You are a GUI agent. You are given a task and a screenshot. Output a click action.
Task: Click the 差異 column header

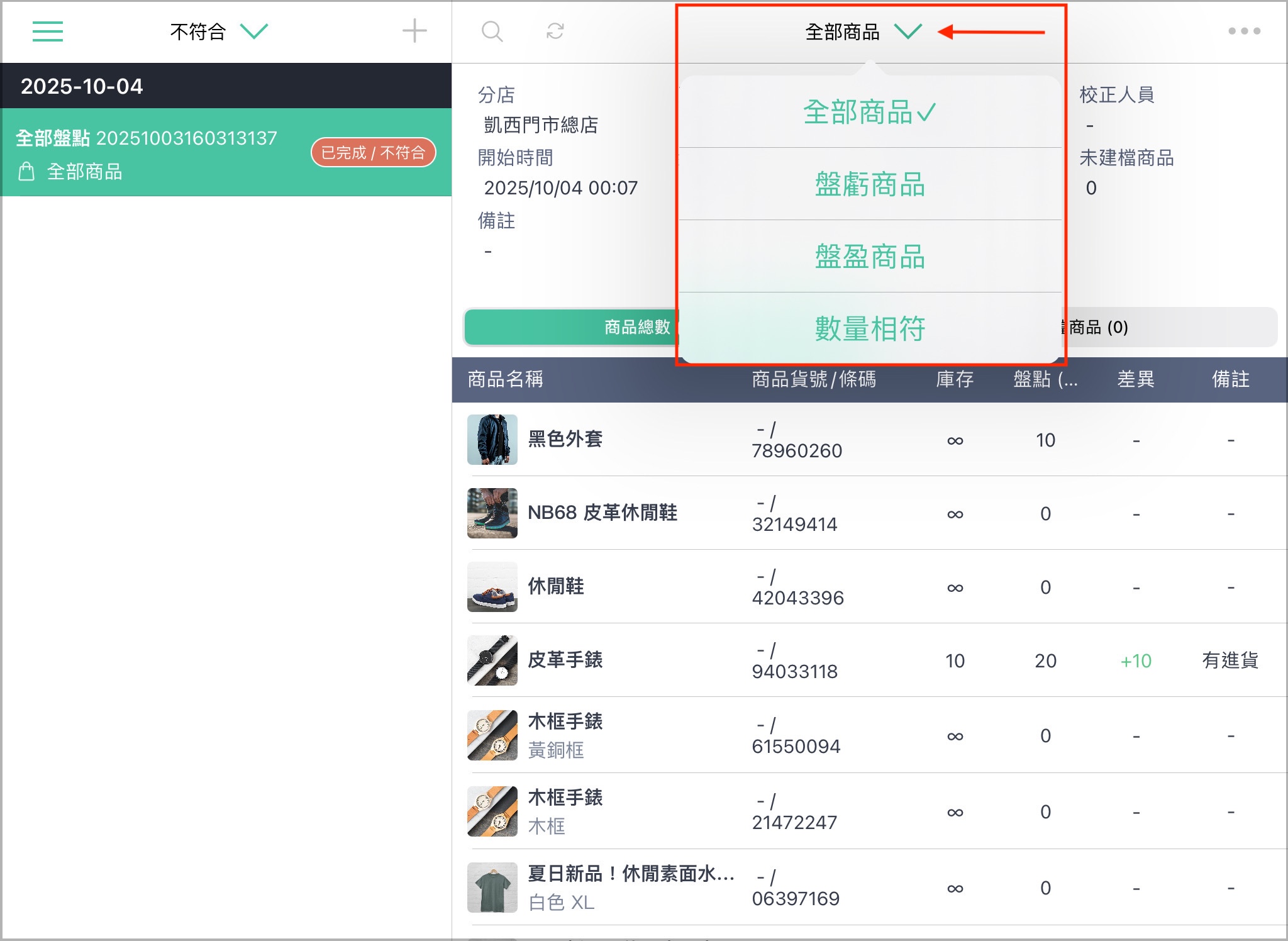(x=1136, y=379)
